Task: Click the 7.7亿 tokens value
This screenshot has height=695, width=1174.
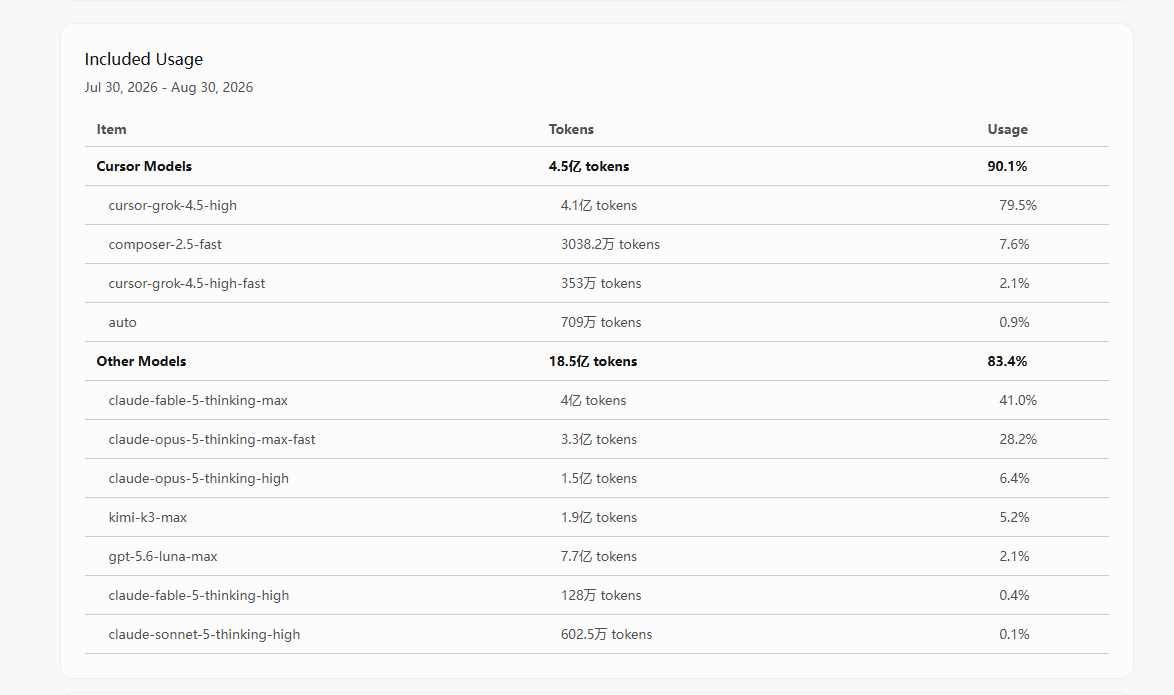Action: click(598, 556)
